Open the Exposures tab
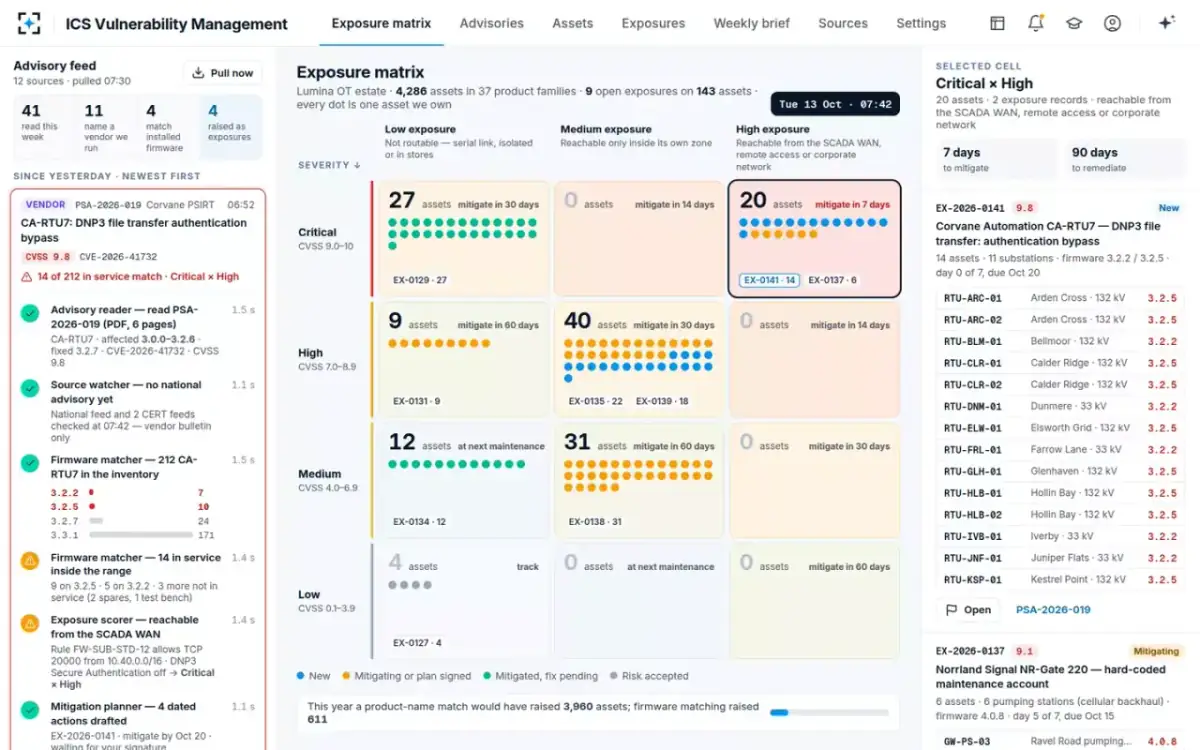The width and height of the screenshot is (1200, 750). 653,23
